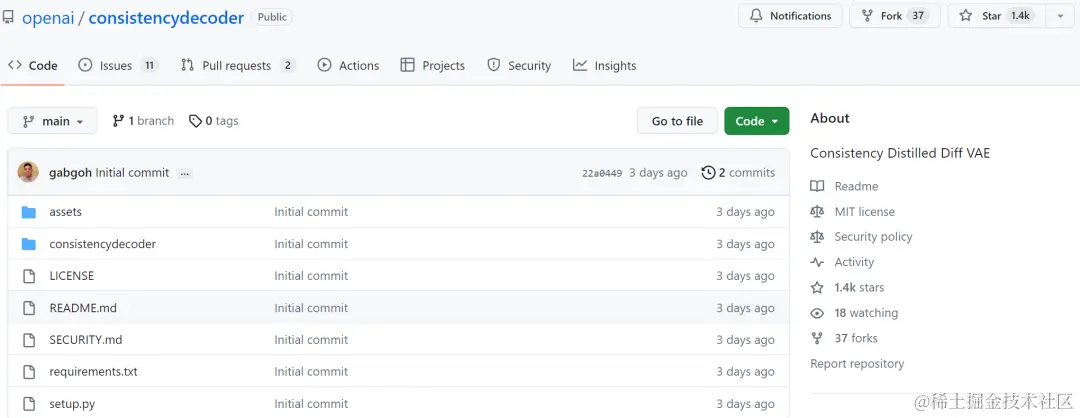Open the consistencydecoder repository link
The height and width of the screenshot is (418, 1080).
click(x=166, y=18)
